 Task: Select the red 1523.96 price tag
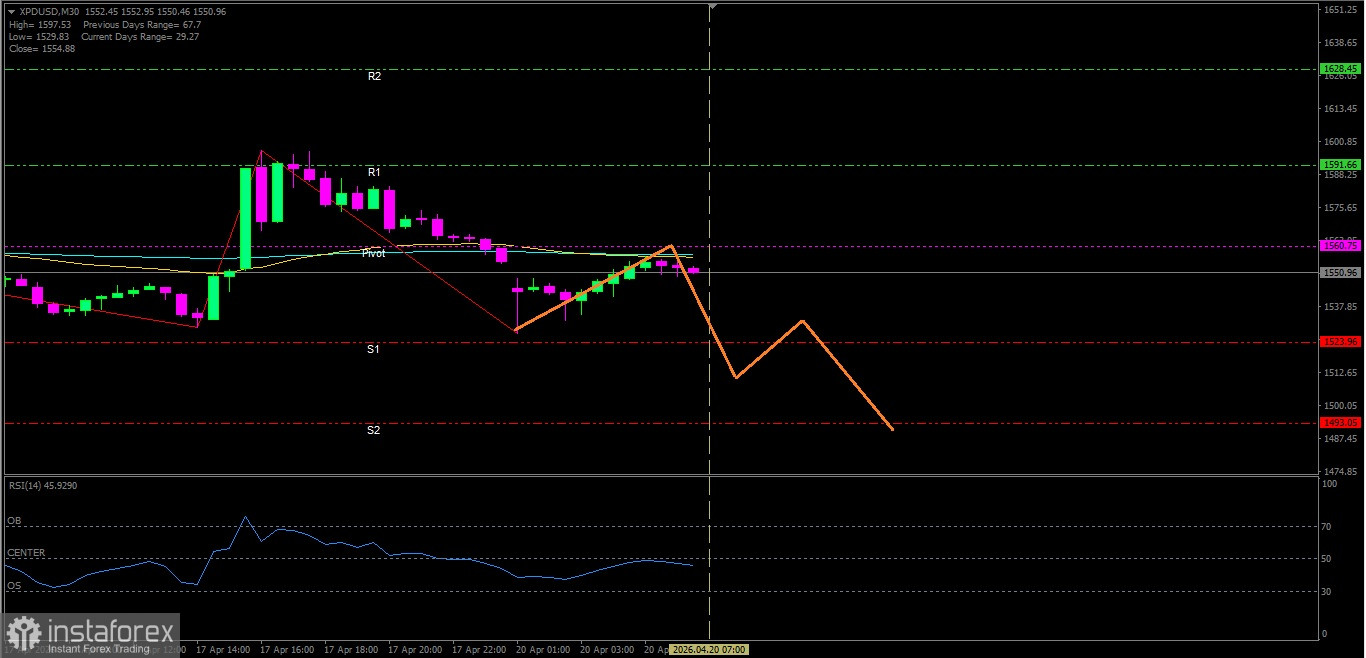coord(1340,342)
